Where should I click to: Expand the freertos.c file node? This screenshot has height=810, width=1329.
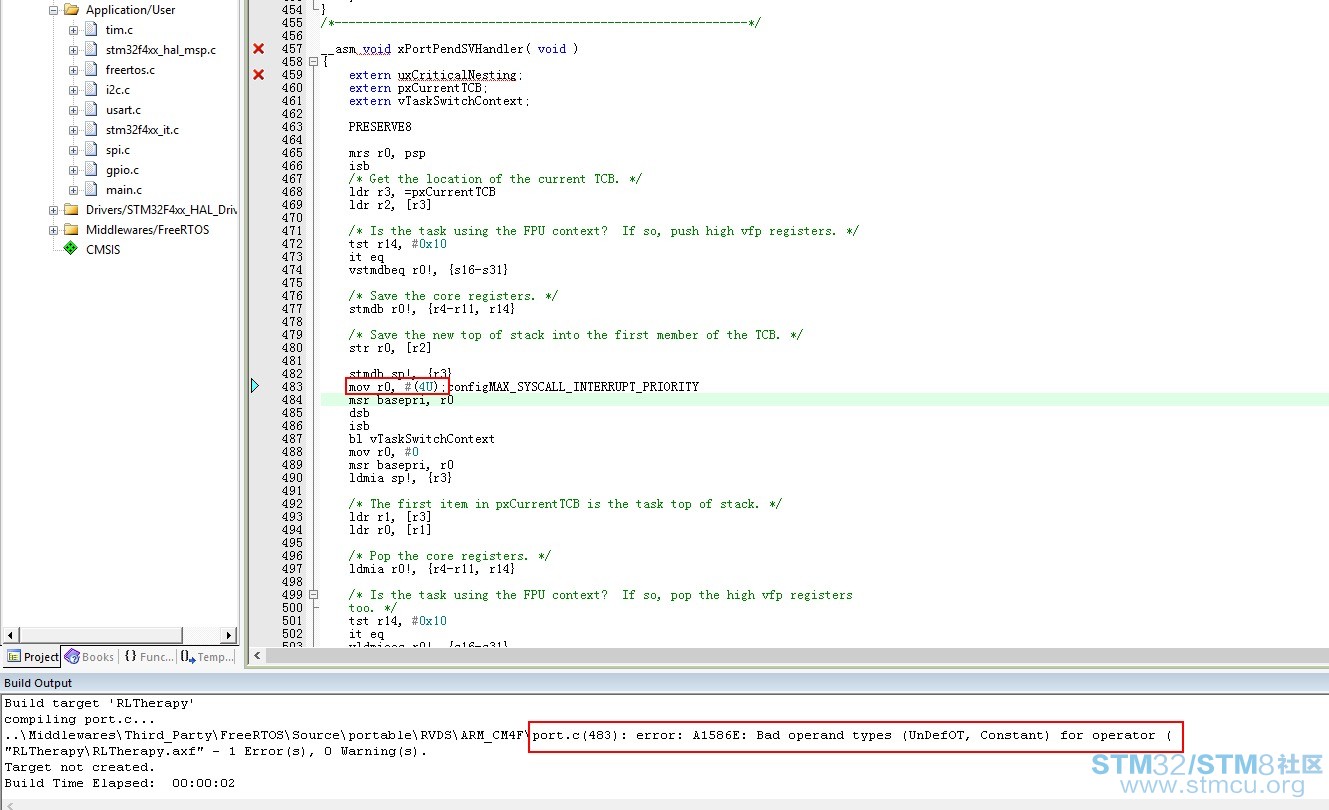coord(73,70)
